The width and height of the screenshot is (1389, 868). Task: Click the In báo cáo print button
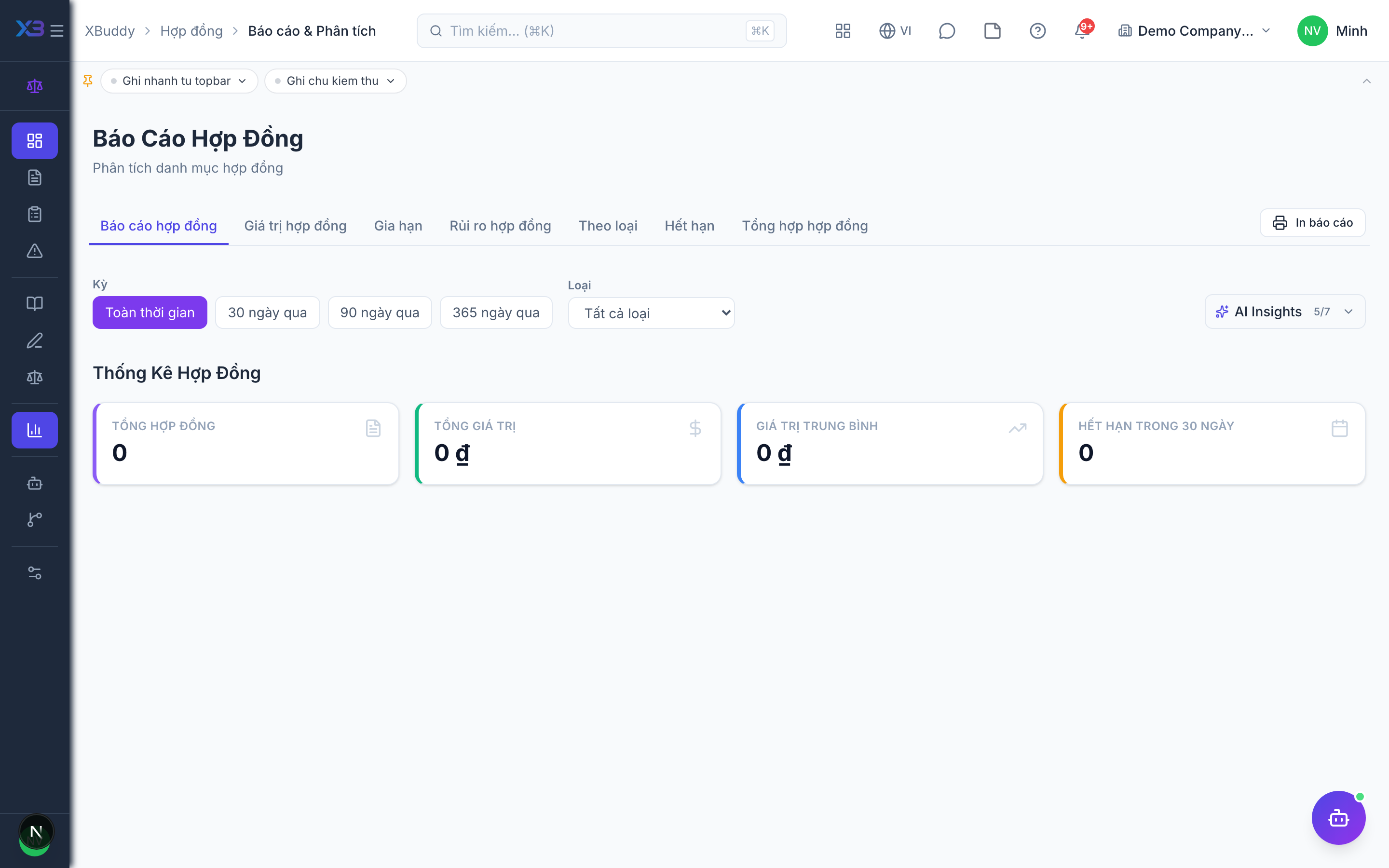[x=1312, y=223]
